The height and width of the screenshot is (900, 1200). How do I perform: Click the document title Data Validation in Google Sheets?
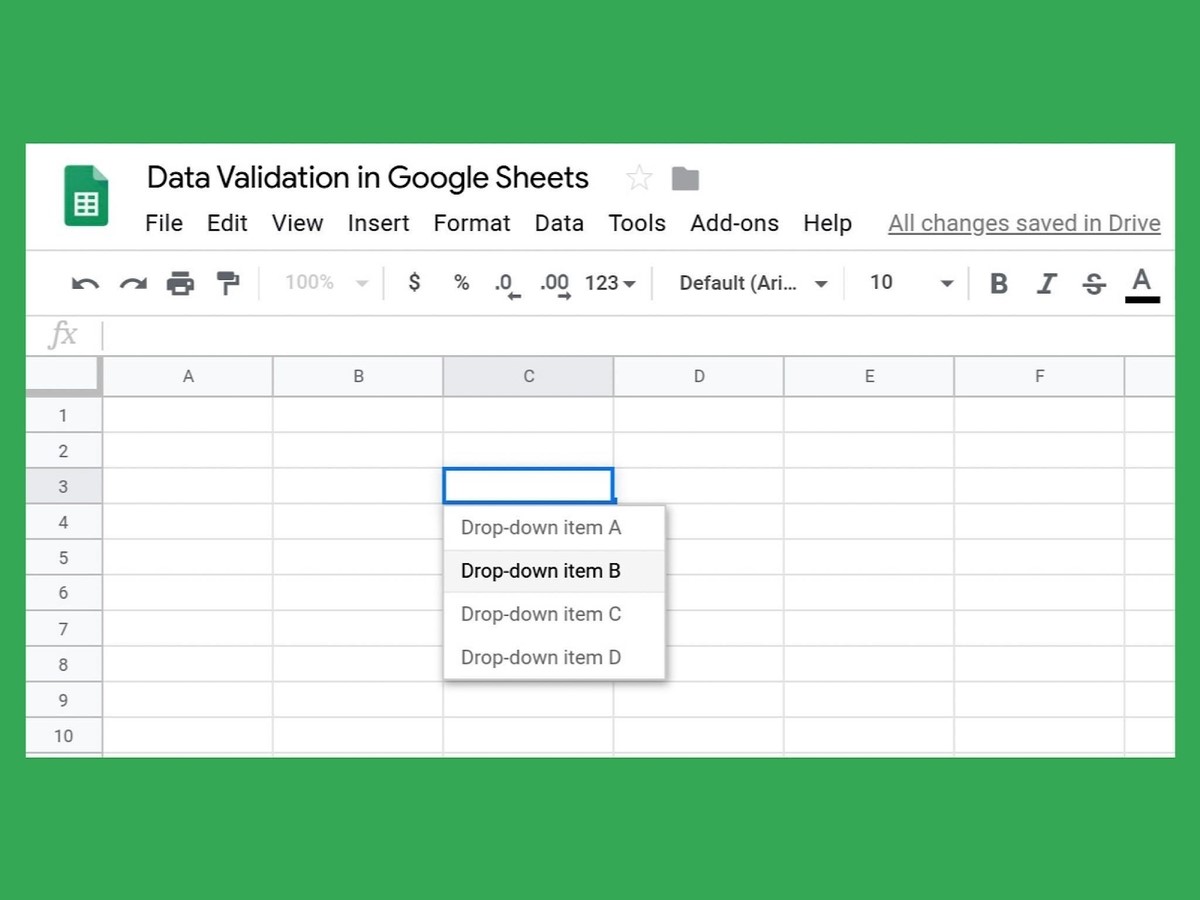tap(368, 178)
